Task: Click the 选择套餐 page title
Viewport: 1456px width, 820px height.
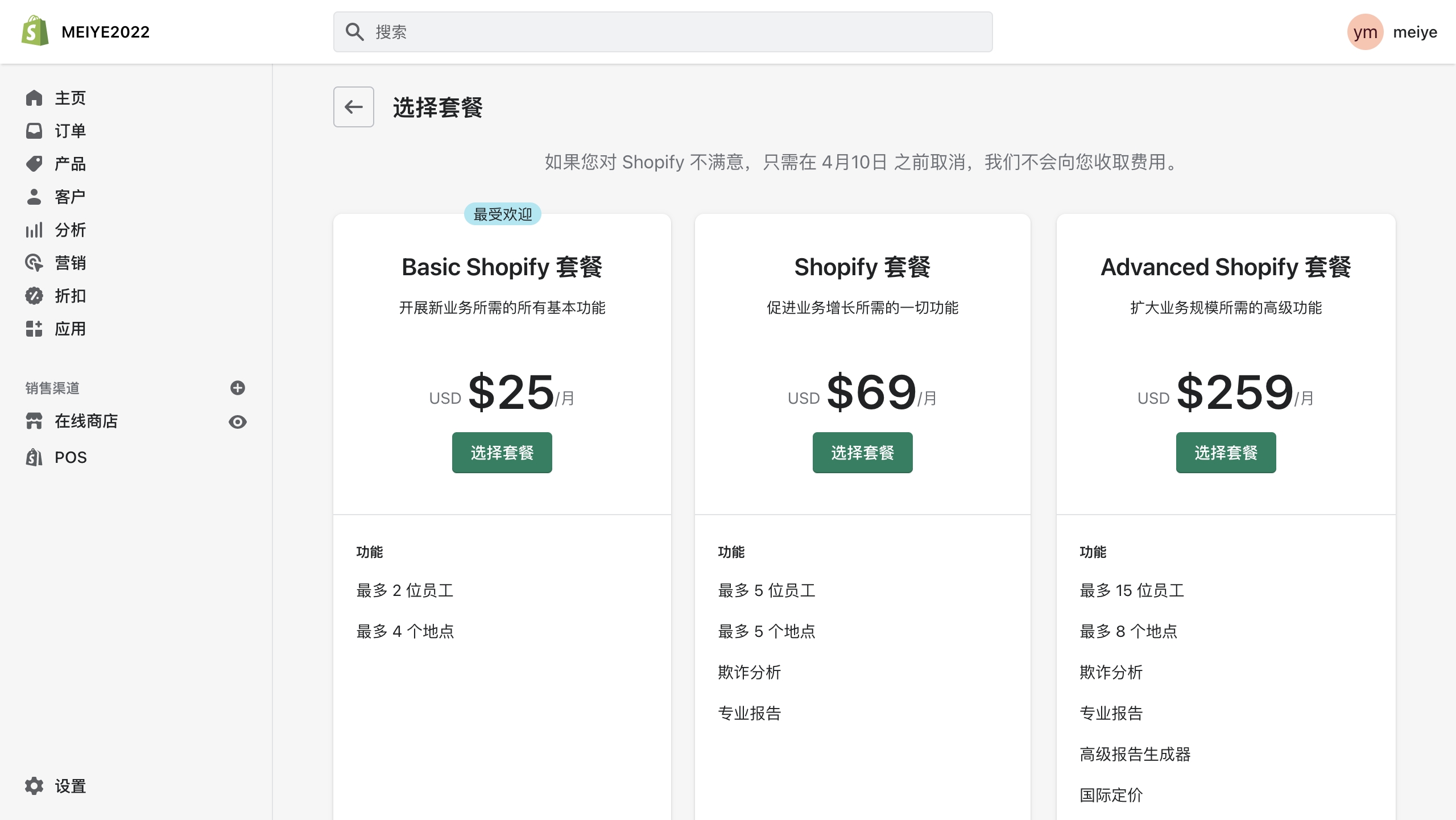Action: [438, 107]
